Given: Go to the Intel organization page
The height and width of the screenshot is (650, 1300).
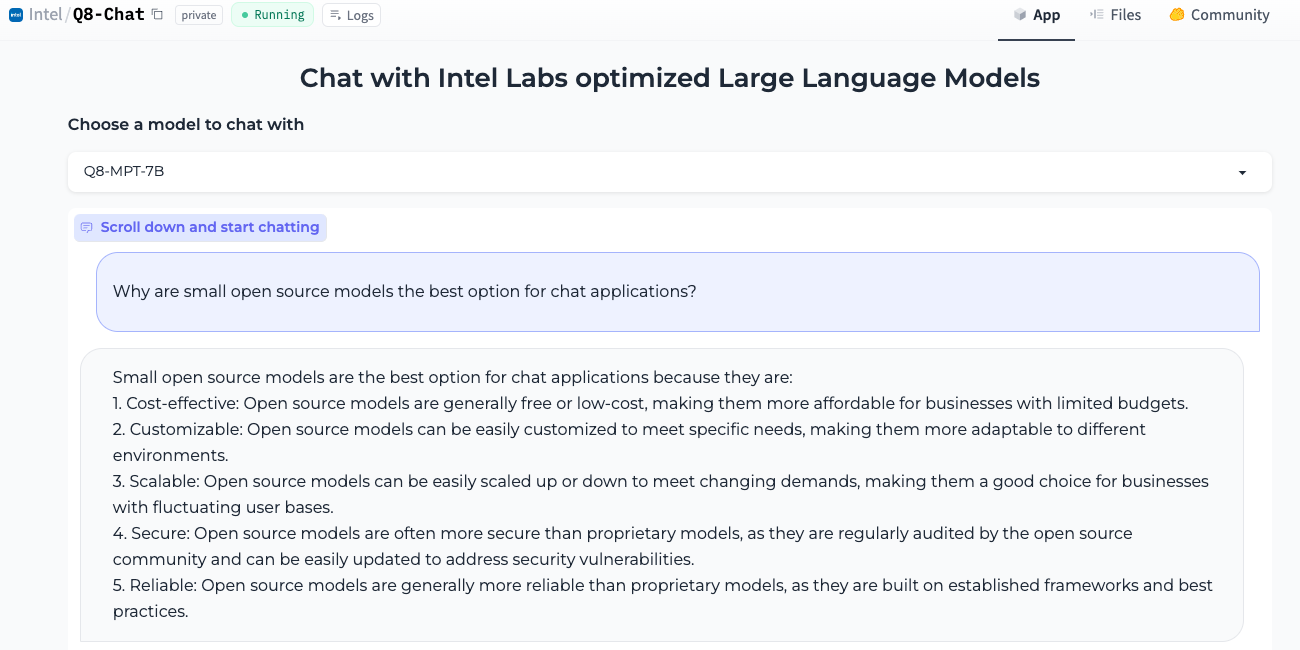Looking at the screenshot, I should pyautogui.click(x=46, y=15).
